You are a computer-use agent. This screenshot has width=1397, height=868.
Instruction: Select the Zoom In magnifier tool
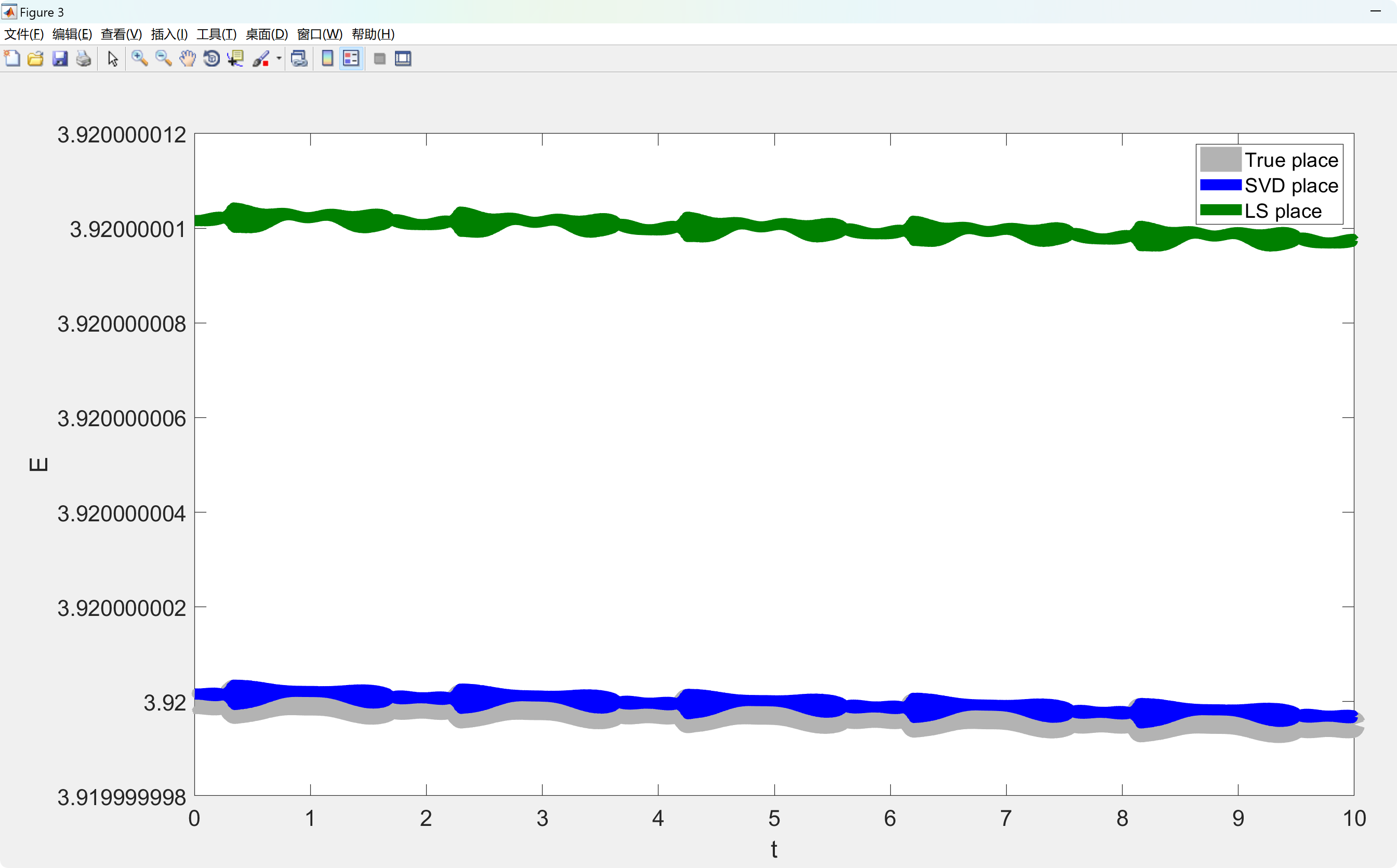[x=139, y=59]
